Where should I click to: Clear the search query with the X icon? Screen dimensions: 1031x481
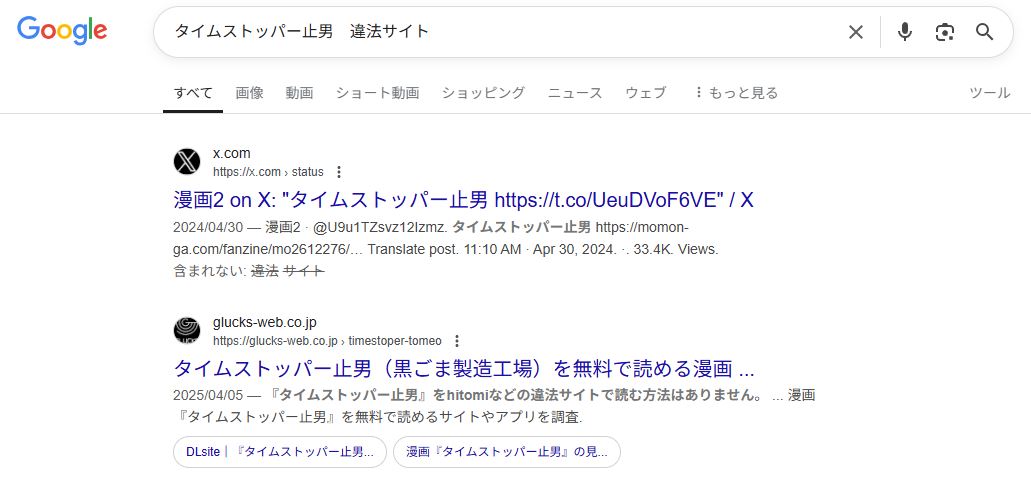[x=855, y=32]
